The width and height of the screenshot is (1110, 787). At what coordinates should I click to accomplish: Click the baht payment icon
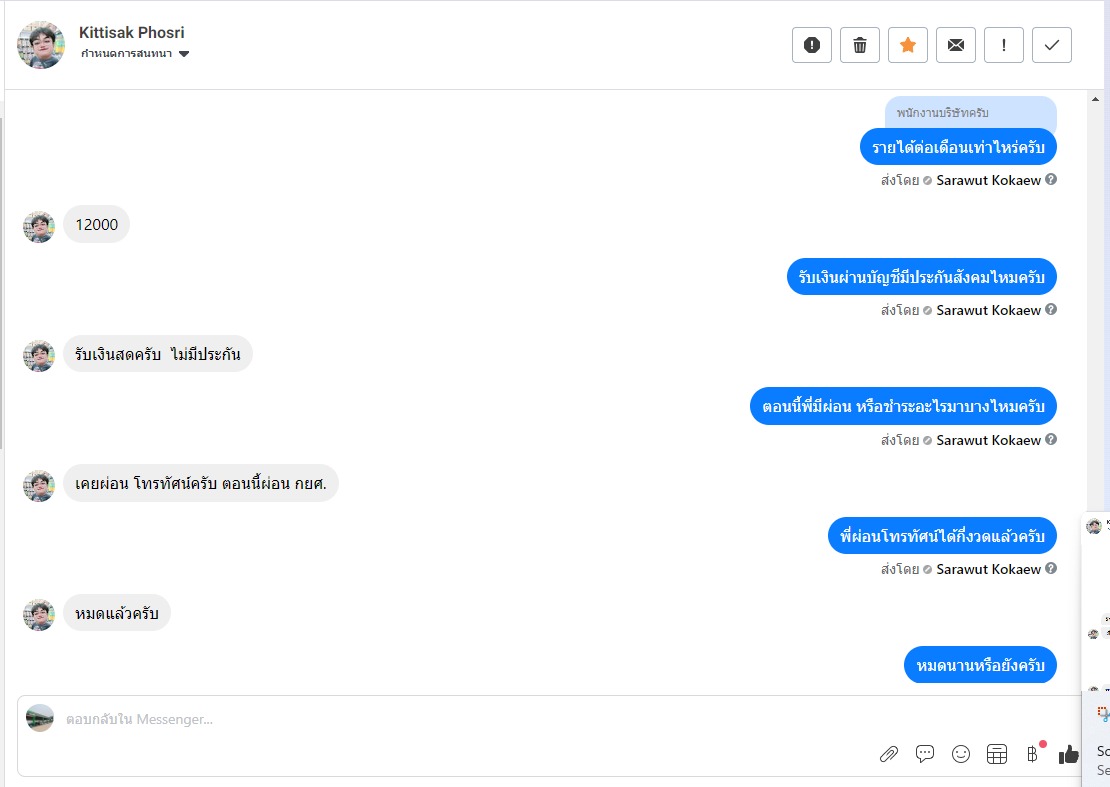(x=1033, y=754)
